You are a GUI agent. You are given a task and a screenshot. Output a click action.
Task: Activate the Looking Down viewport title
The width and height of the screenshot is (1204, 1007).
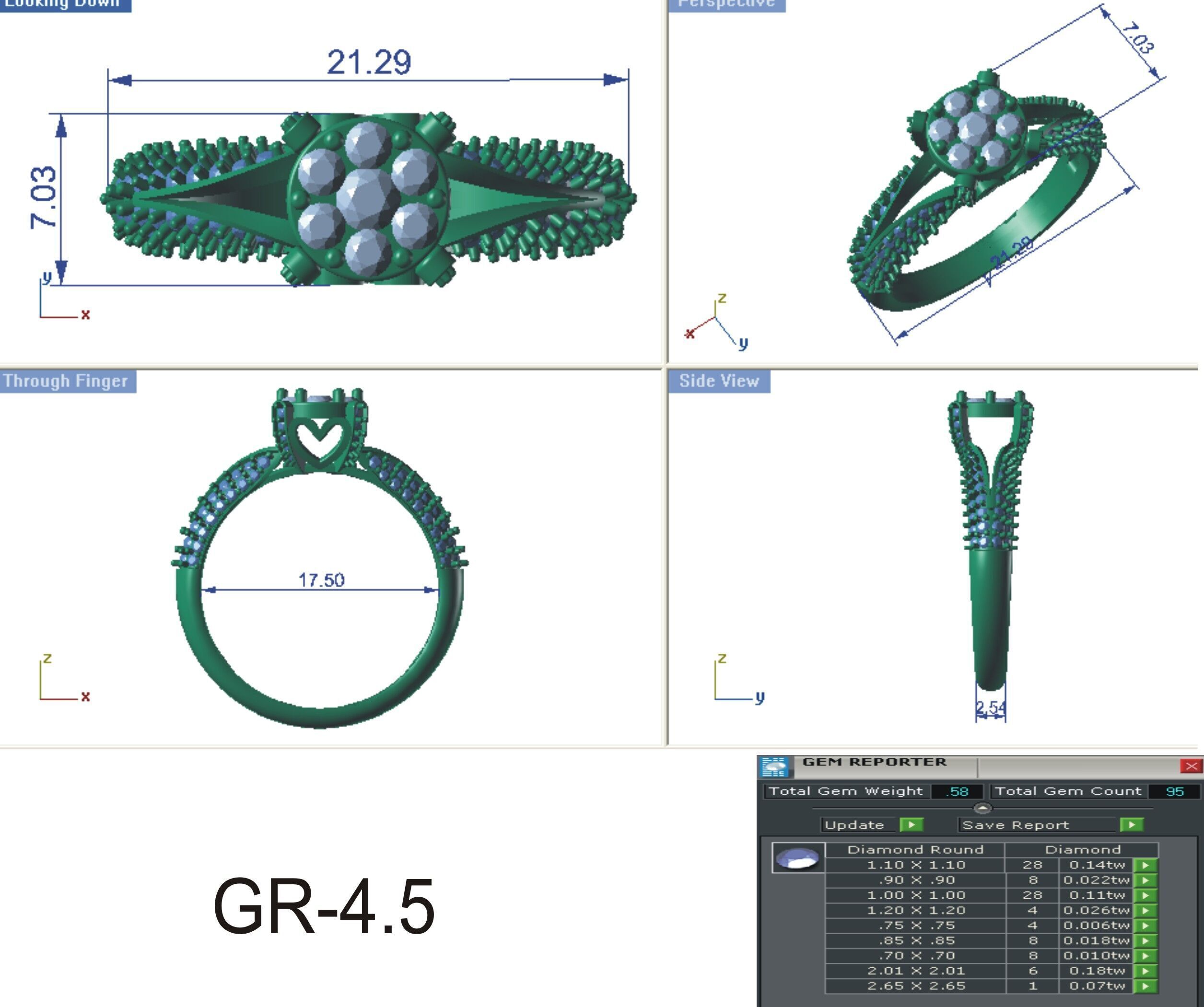click(x=65, y=5)
